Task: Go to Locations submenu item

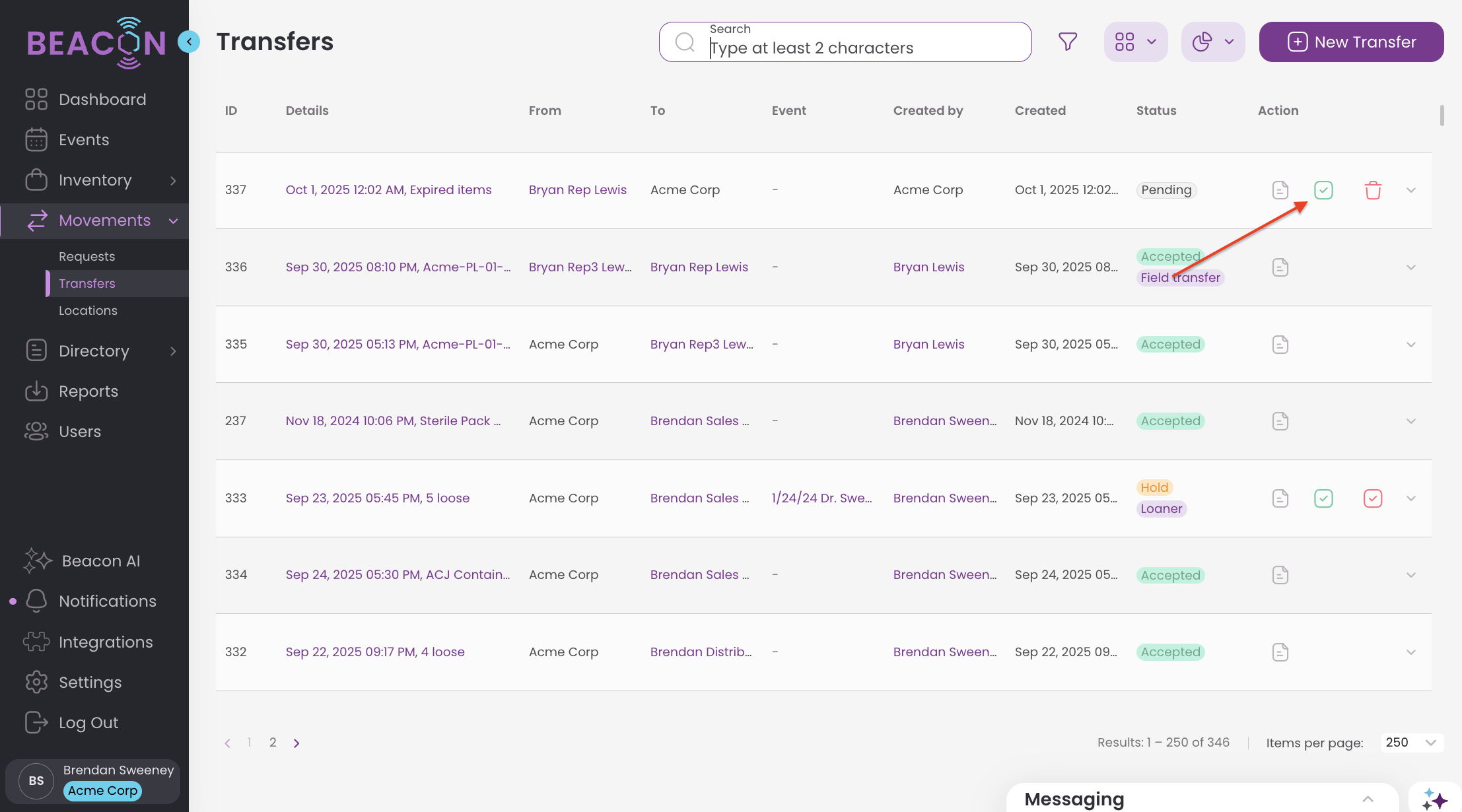Action: [x=88, y=310]
